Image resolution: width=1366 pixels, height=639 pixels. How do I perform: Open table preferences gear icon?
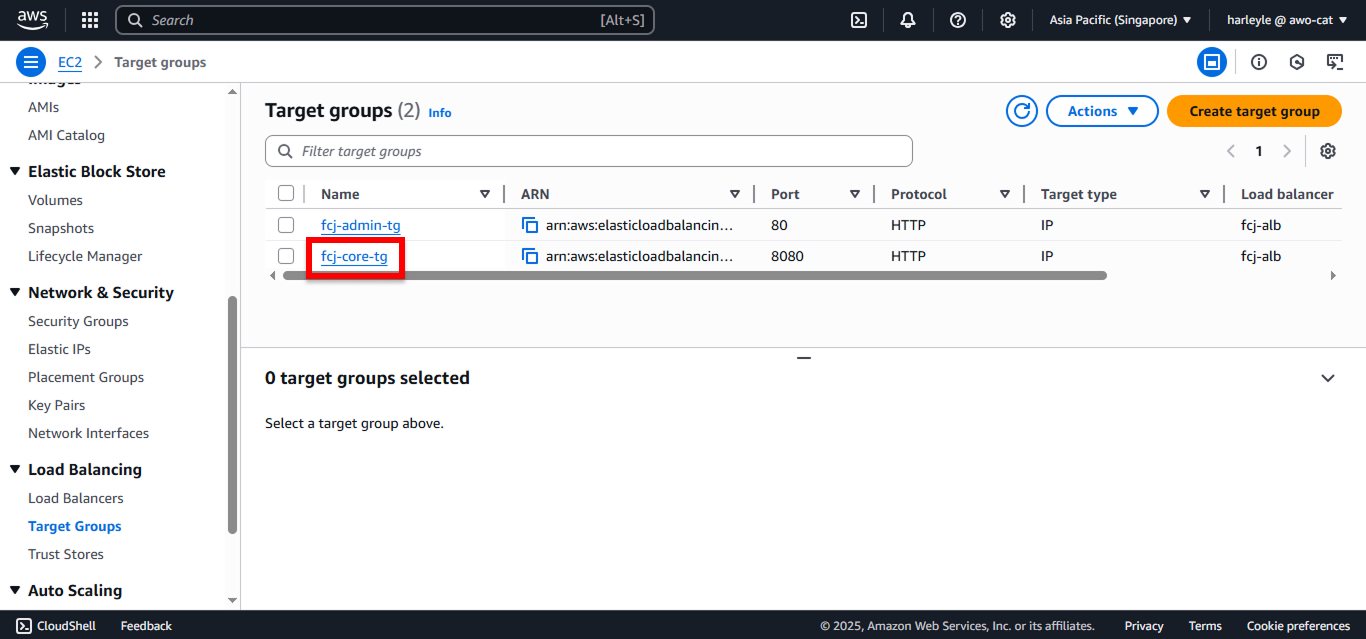tap(1328, 151)
